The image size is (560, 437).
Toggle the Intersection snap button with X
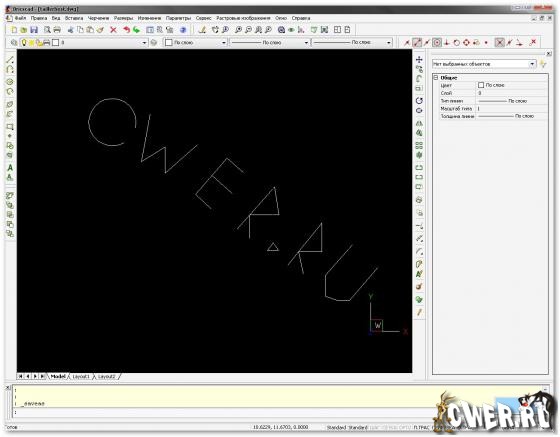(x=500, y=42)
